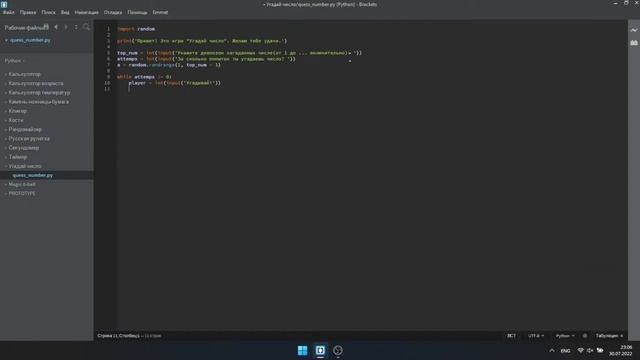Click the ENG language indicator

(x=565, y=351)
